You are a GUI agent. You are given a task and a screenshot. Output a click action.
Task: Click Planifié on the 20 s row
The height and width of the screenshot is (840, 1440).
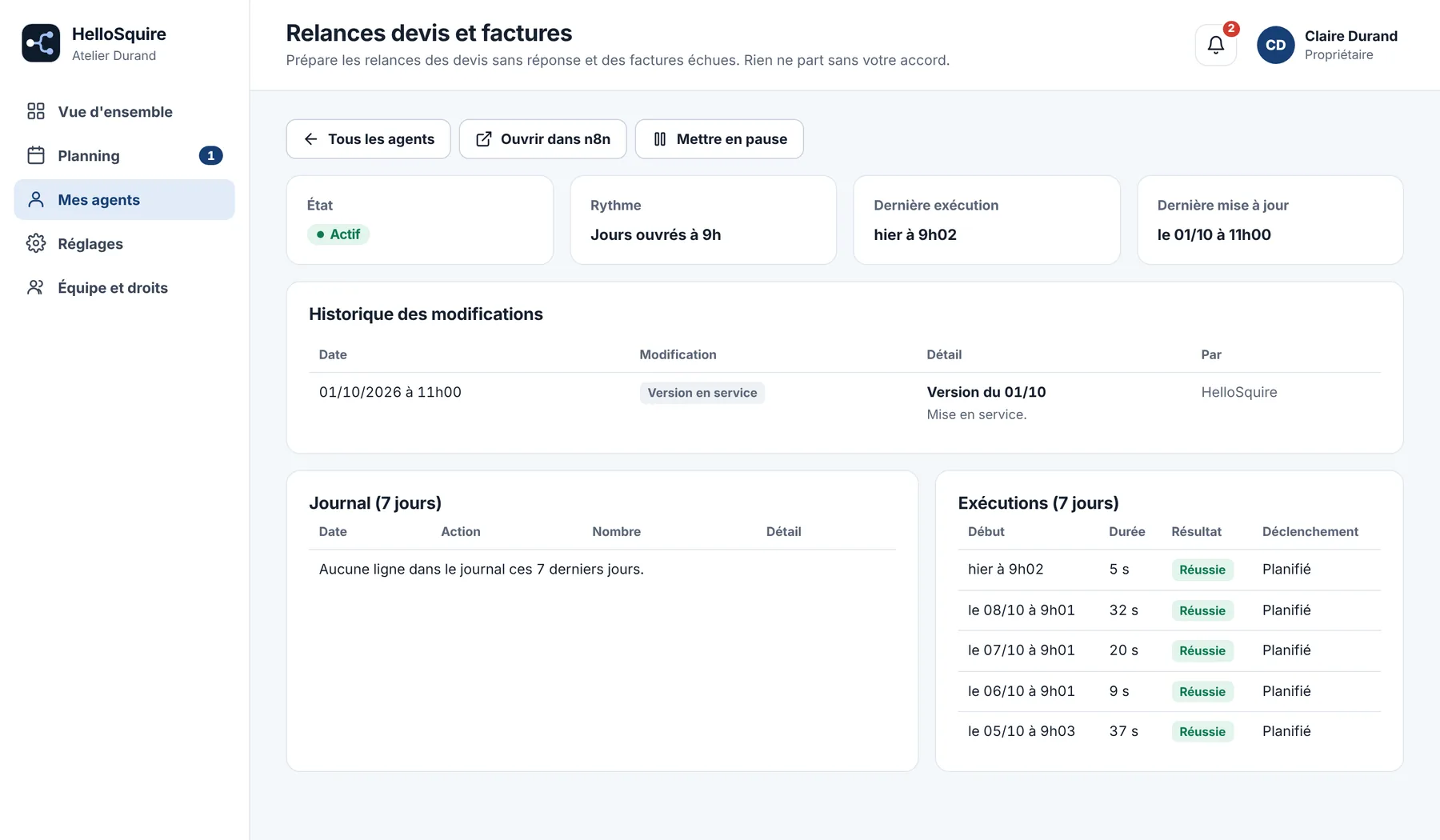coord(1286,650)
